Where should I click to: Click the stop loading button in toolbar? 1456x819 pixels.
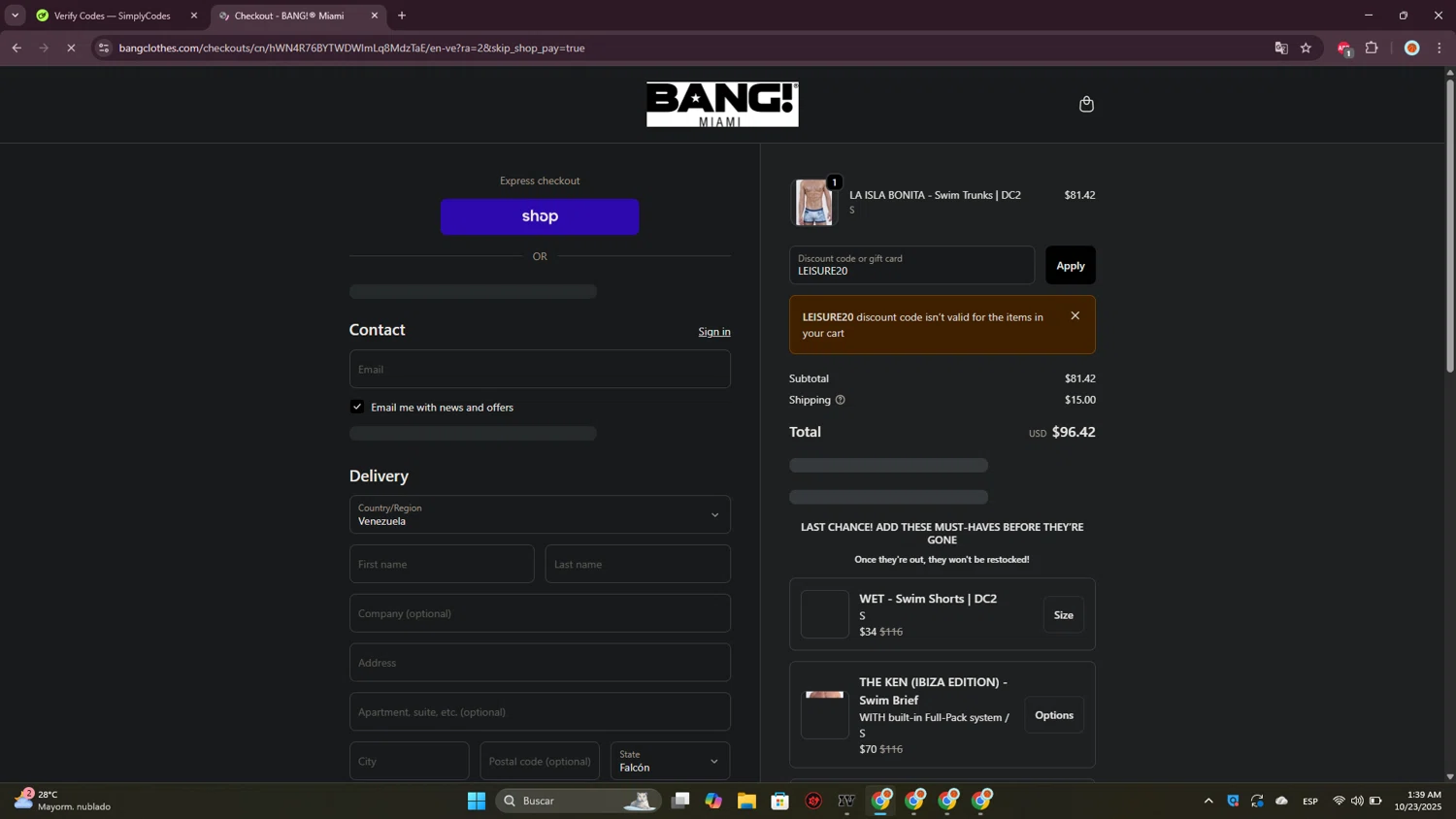point(71,48)
